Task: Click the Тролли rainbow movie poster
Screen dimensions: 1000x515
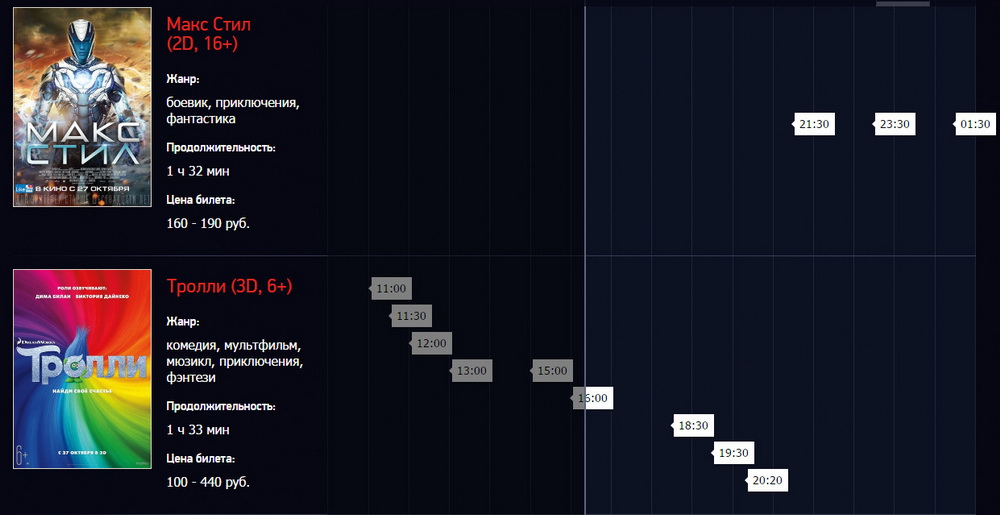Action: 82,369
